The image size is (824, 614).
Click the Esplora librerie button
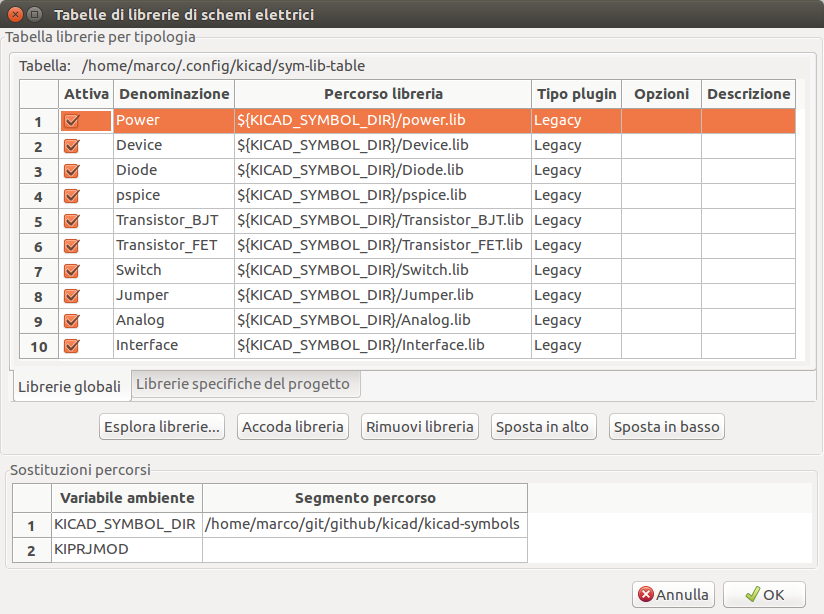(161, 427)
